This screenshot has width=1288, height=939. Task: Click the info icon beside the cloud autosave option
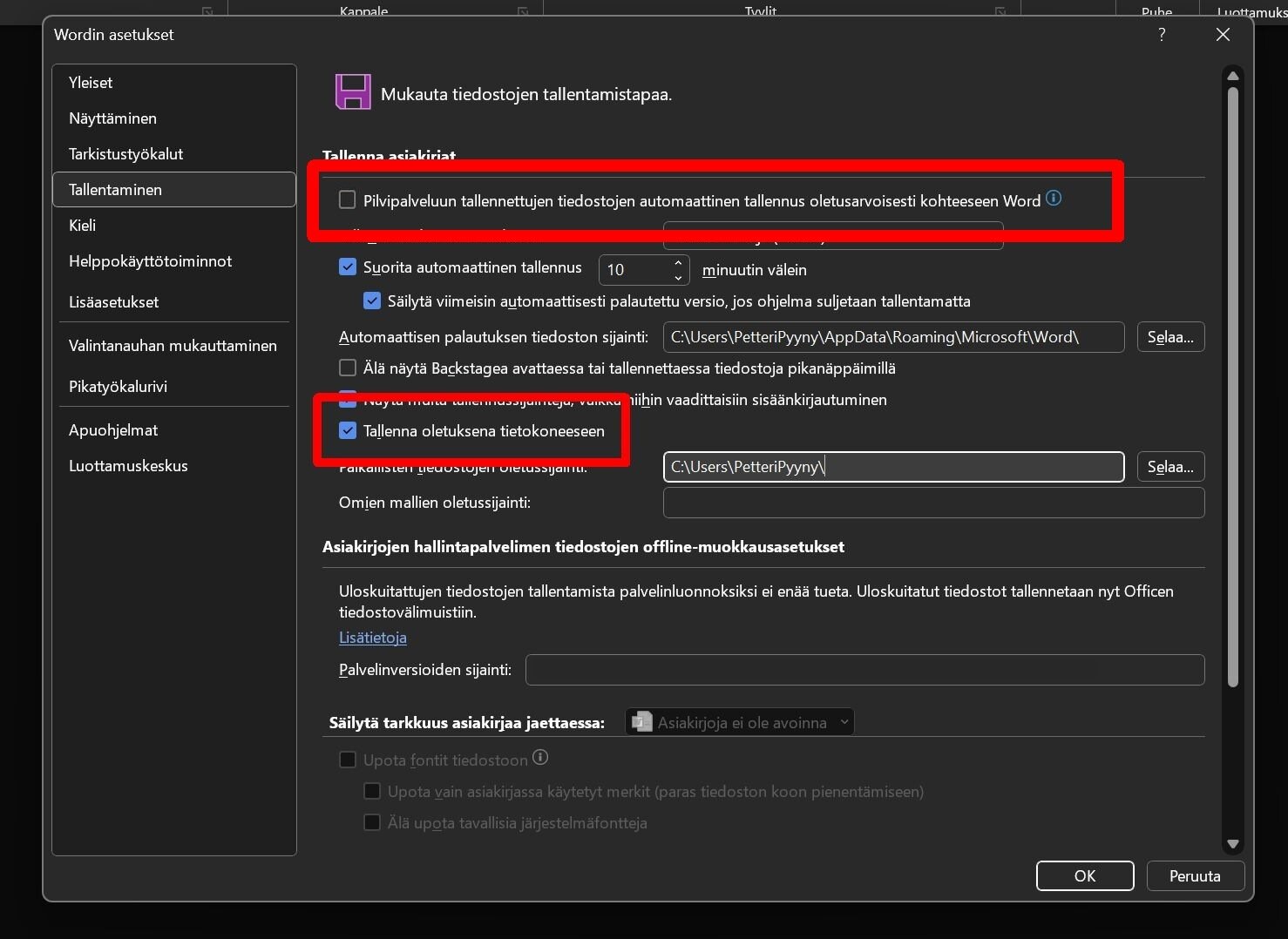[1054, 199]
